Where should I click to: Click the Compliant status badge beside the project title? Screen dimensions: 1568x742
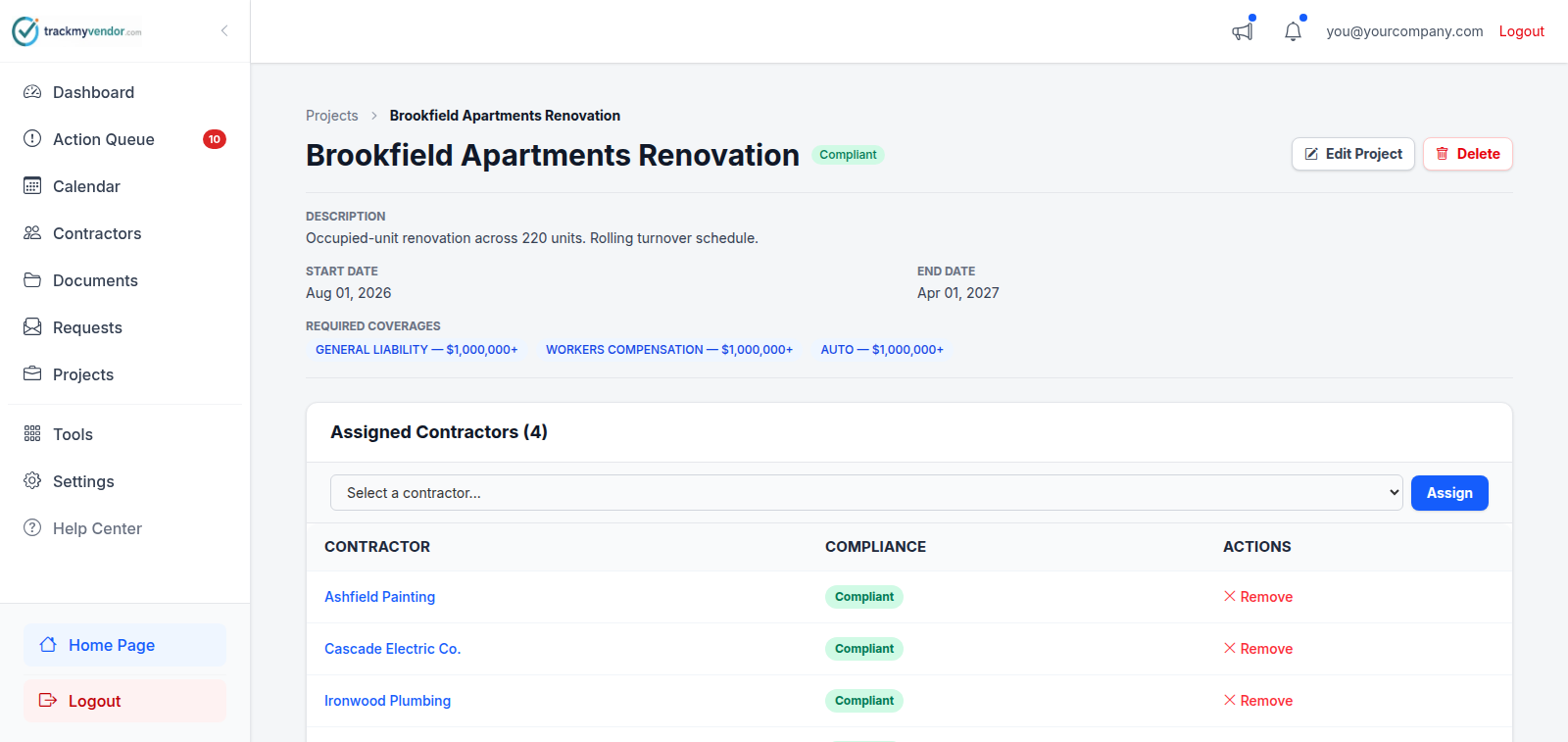(848, 155)
